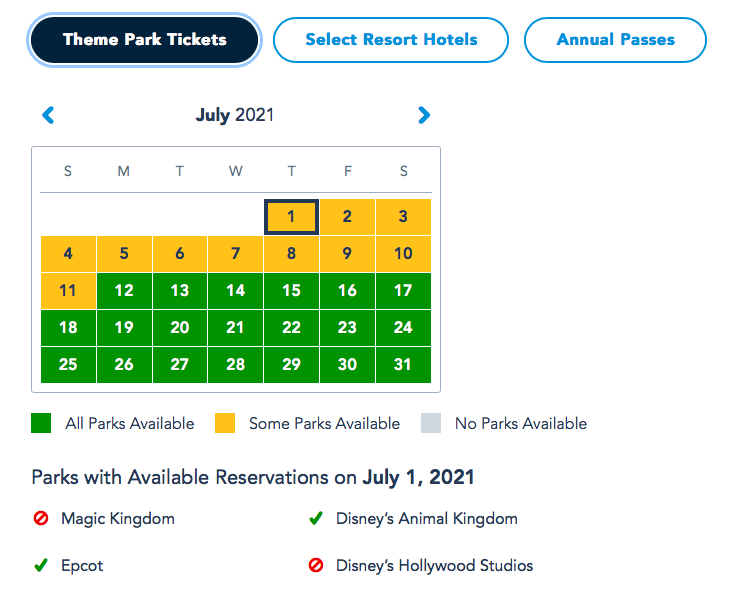Viewport: 749px width, 599px height.
Task: Advance to next month arrow
Action: tap(424, 116)
